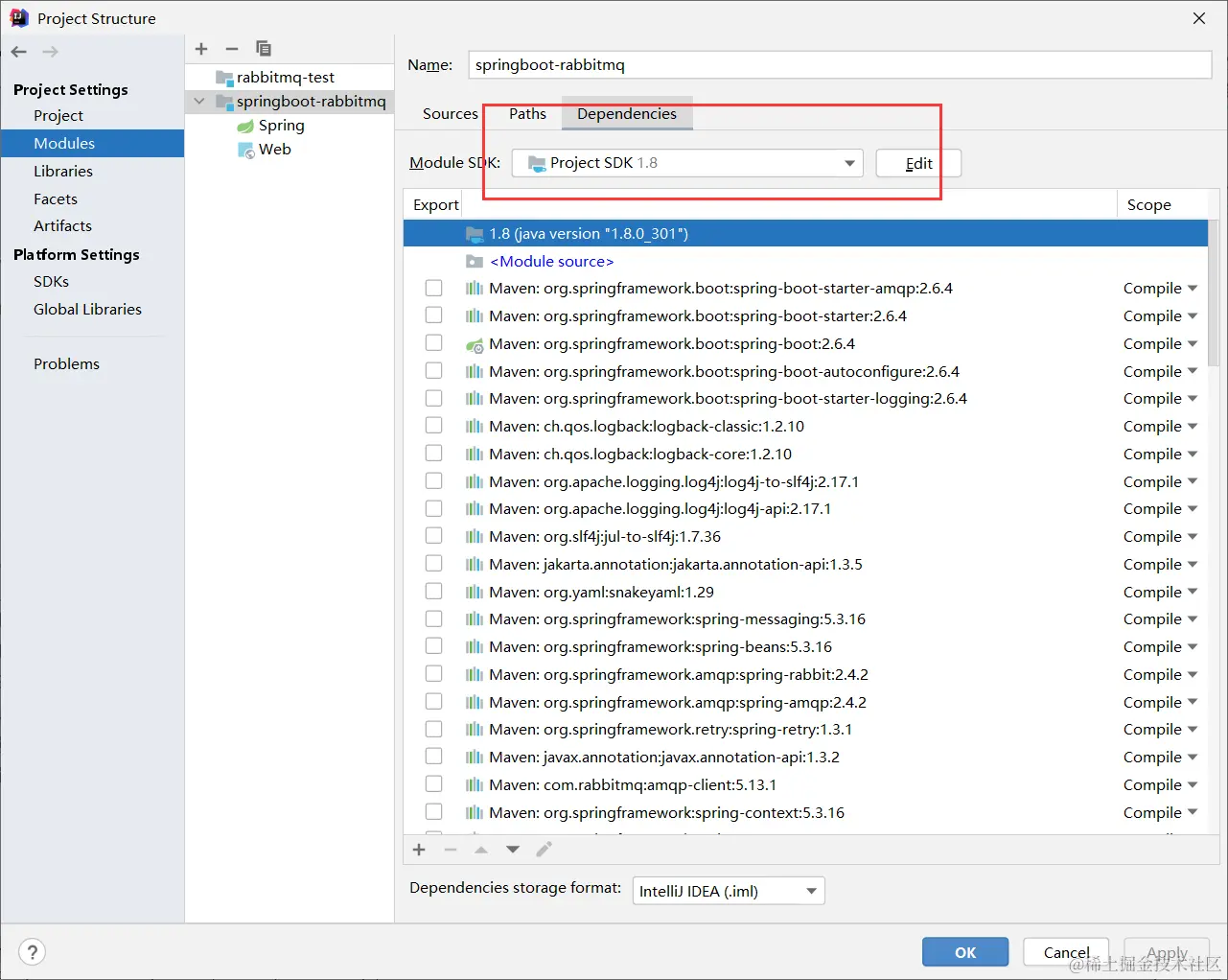Go back with the left arrow
1228x980 pixels.
pos(19,52)
